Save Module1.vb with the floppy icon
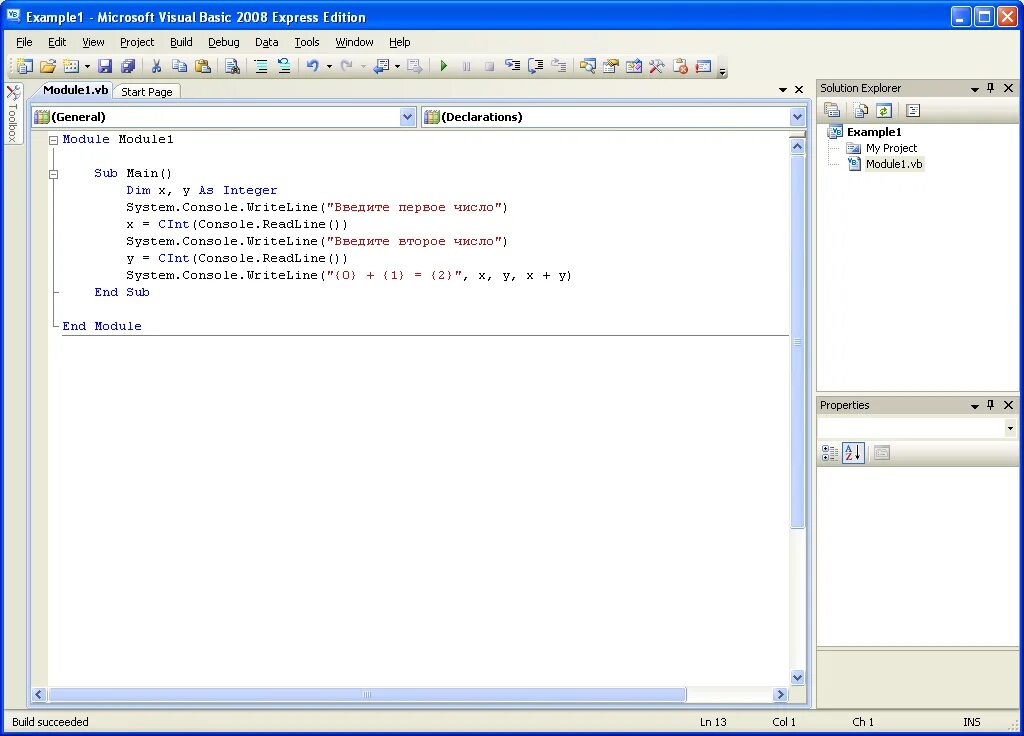1024x736 pixels. [105, 66]
